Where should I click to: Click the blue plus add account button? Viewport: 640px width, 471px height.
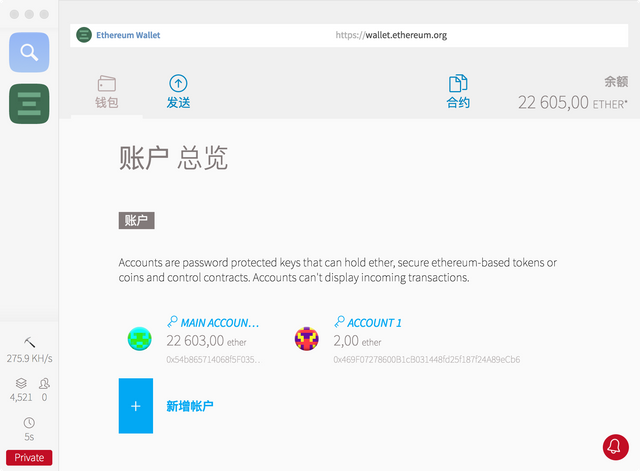(x=136, y=406)
